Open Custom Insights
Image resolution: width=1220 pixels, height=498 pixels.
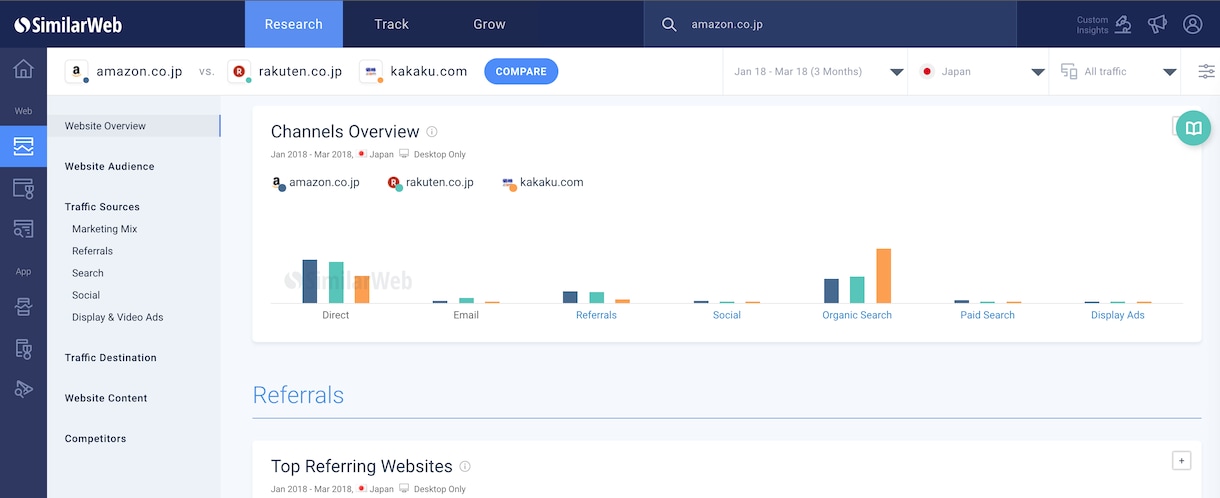[x=1104, y=24]
